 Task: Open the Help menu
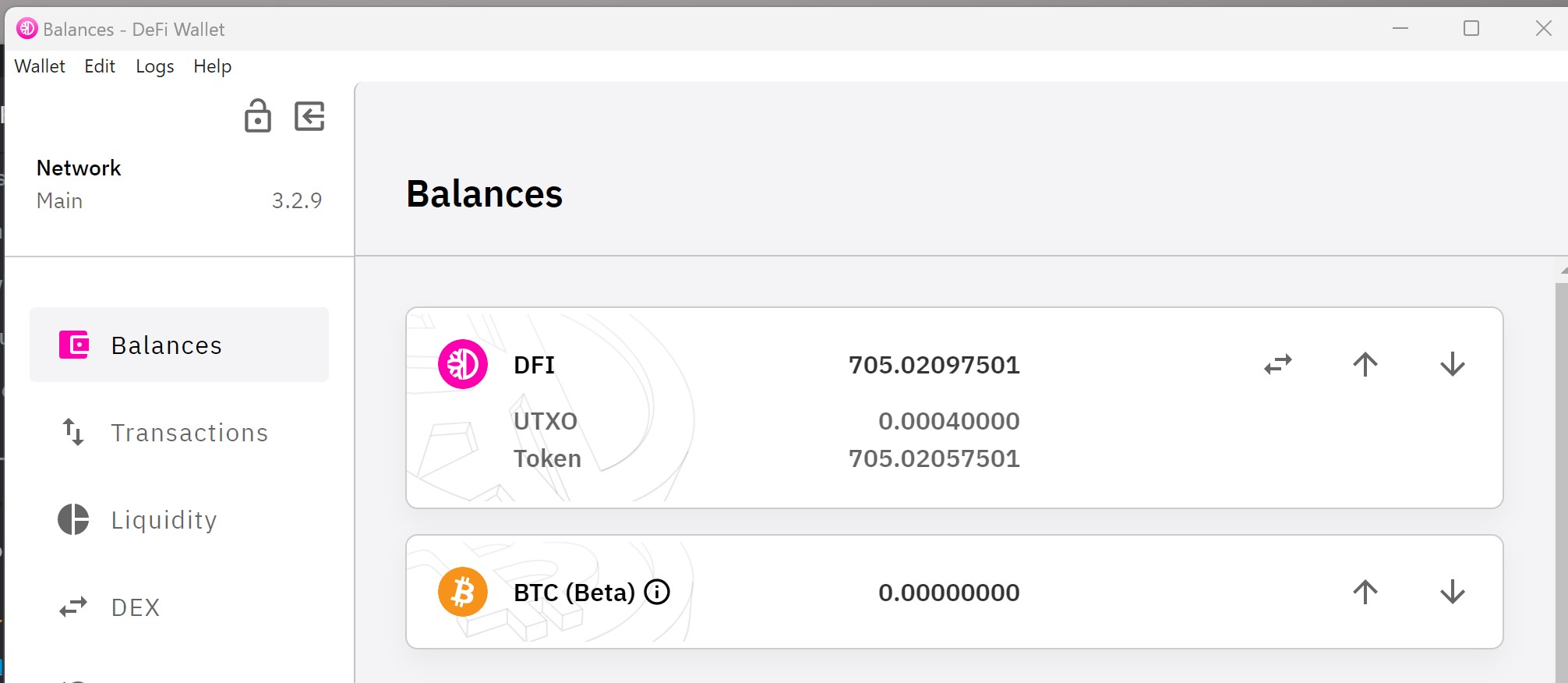pos(211,66)
